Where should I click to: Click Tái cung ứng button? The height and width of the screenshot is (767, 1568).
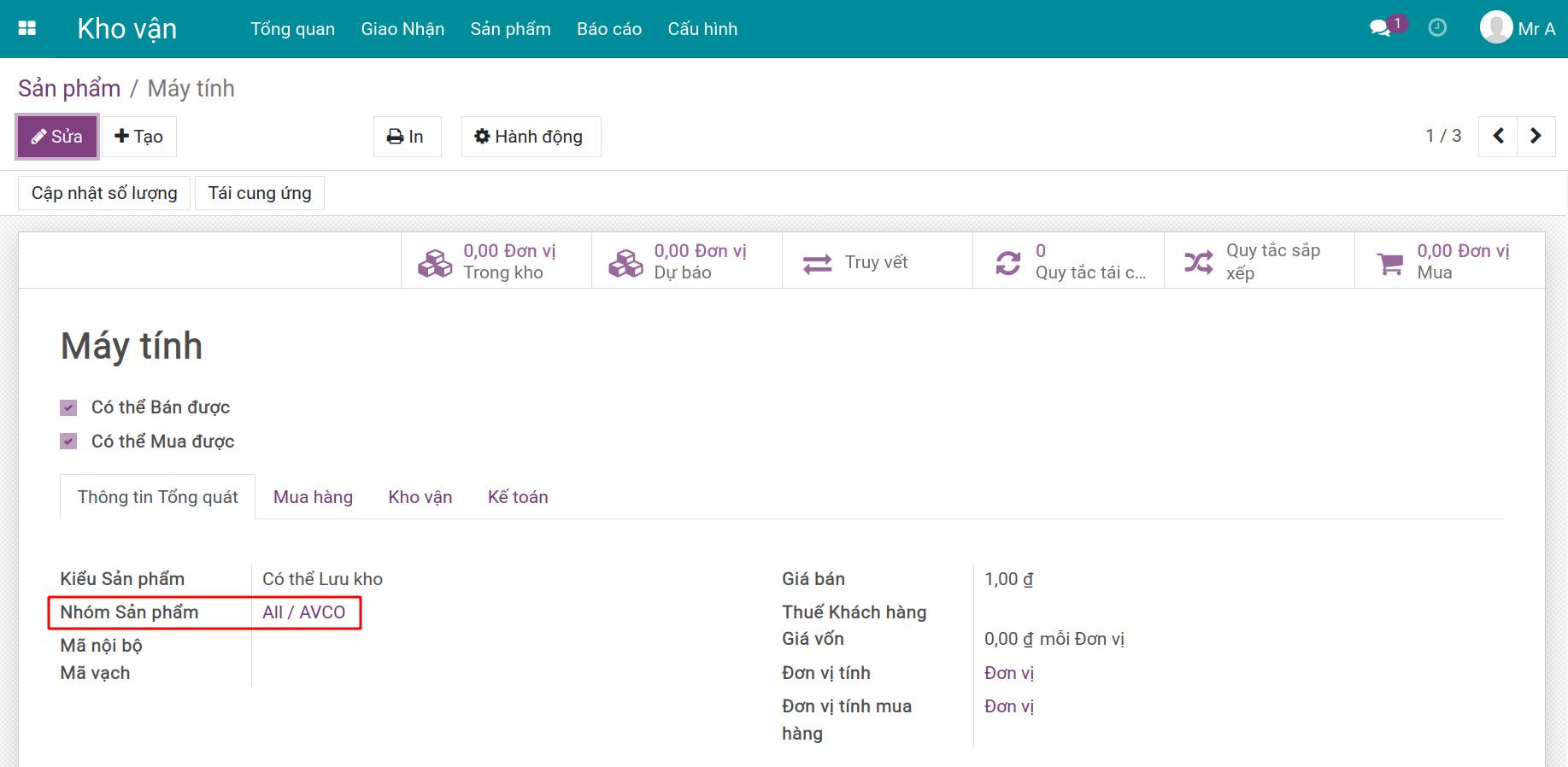pyautogui.click(x=260, y=193)
